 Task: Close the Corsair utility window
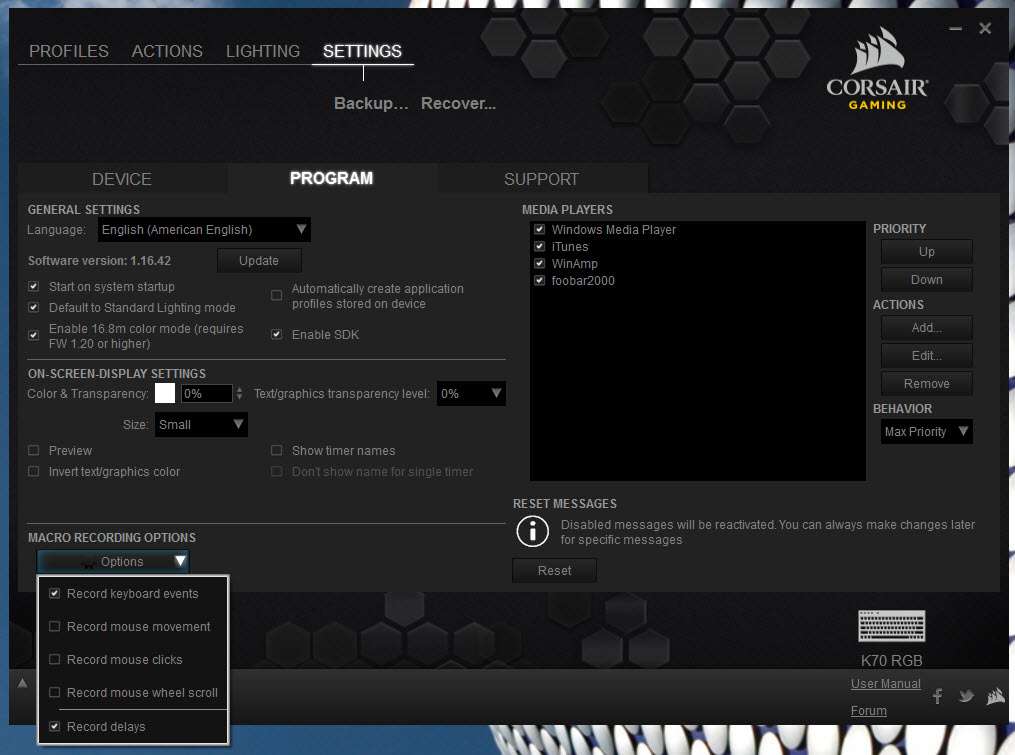[x=985, y=28]
